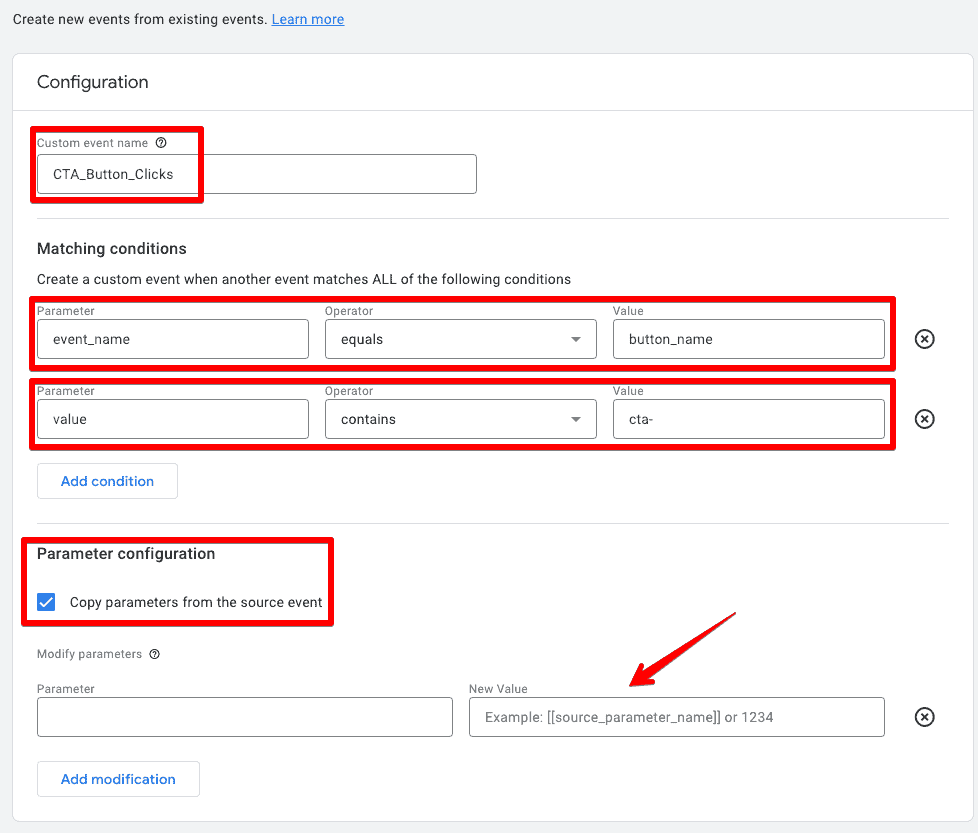Image resolution: width=978 pixels, height=833 pixels.
Task: Click the Add modification button
Action: pos(118,779)
